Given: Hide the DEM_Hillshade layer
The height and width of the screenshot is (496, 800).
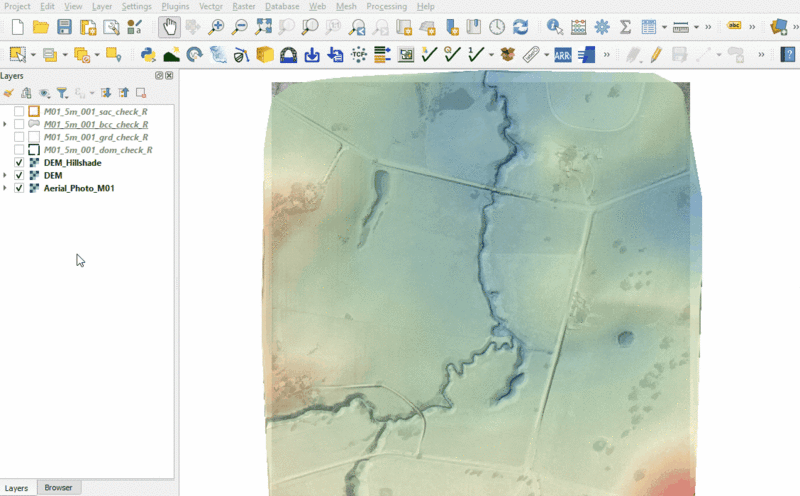Looking at the screenshot, I should pos(19,163).
